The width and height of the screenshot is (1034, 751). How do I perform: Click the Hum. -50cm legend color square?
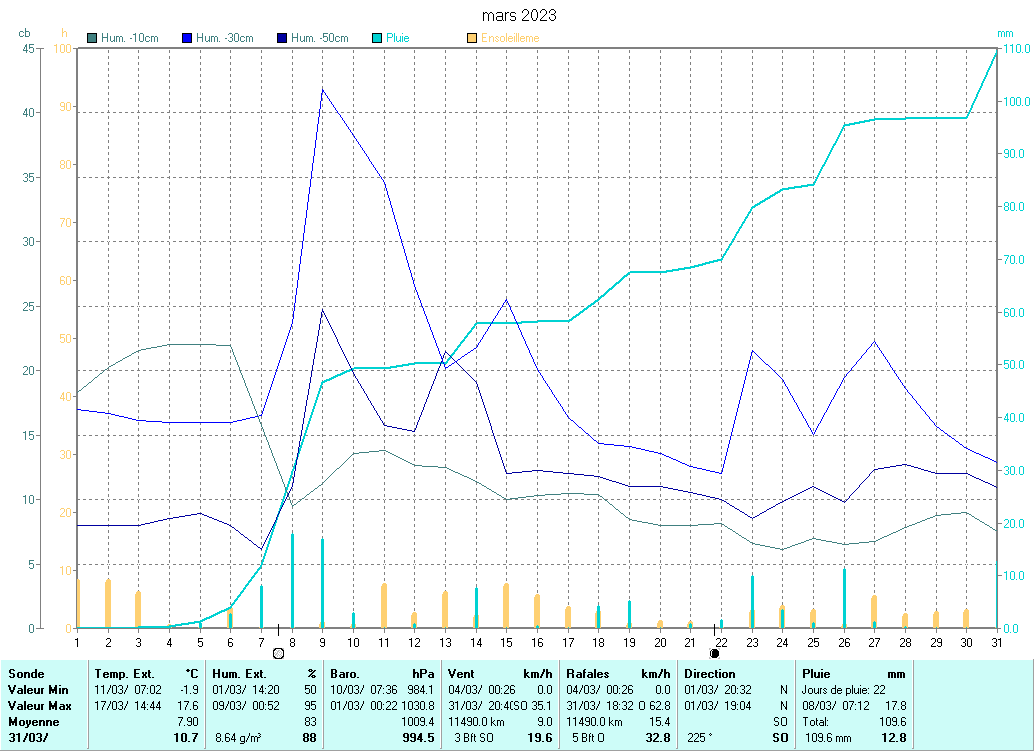click(x=282, y=38)
